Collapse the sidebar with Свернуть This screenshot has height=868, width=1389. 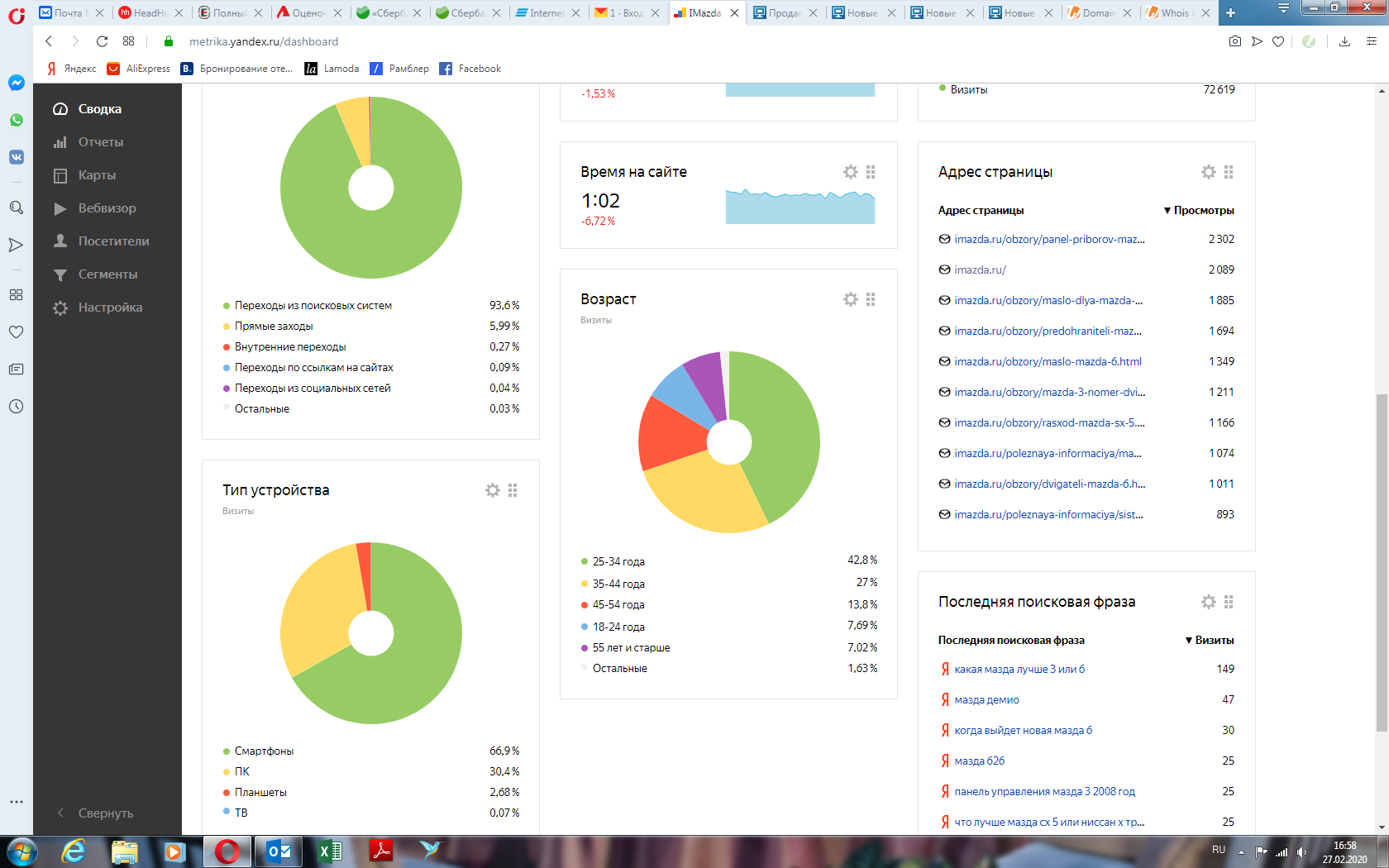(x=107, y=813)
